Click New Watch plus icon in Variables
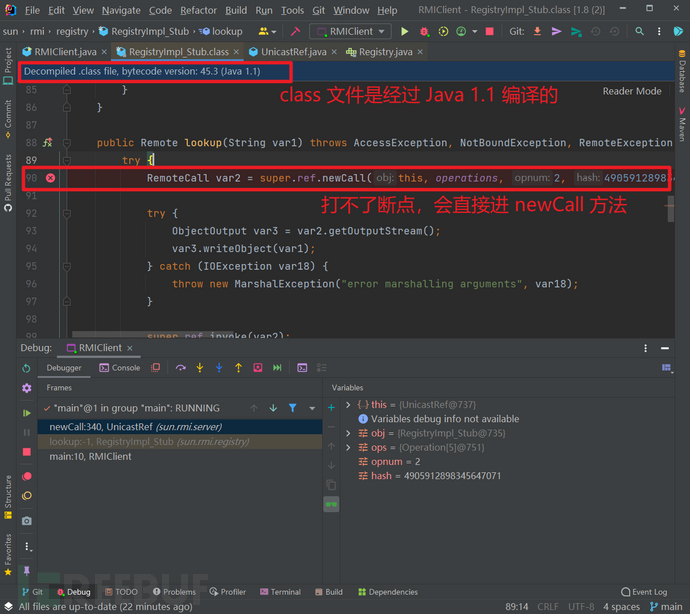This screenshot has height=614, width=690. coord(331,408)
